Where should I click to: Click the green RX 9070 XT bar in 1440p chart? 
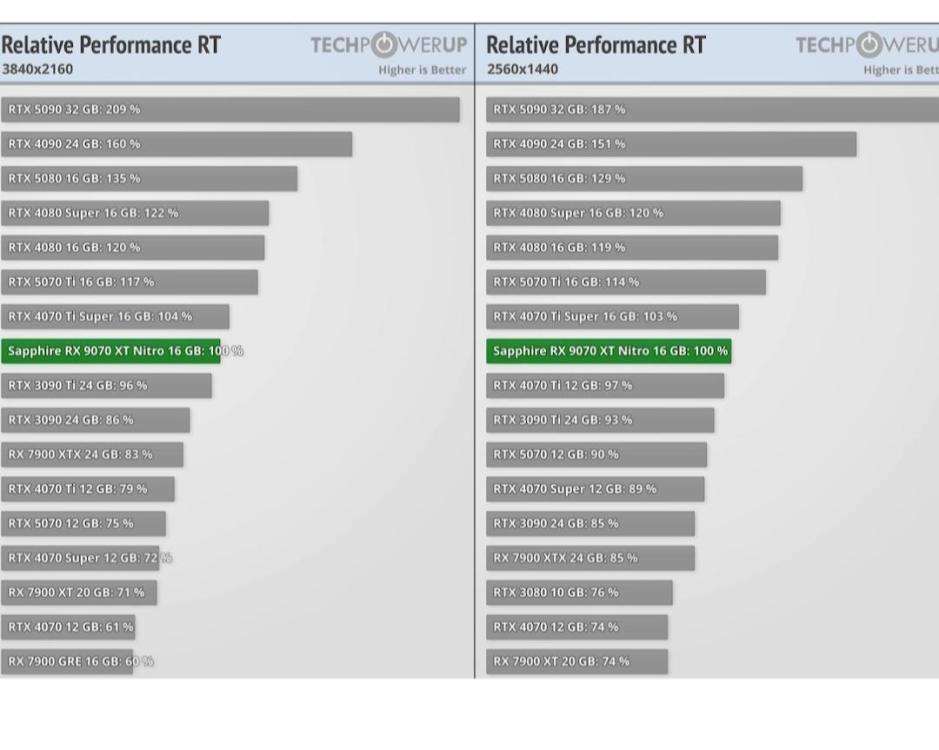[609, 351]
